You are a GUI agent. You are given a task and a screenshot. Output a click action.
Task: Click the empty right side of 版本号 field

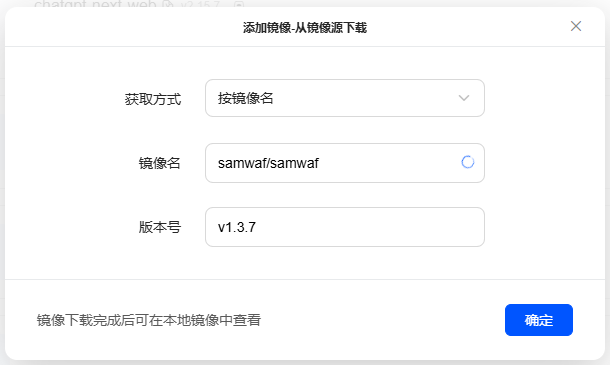click(x=389, y=227)
